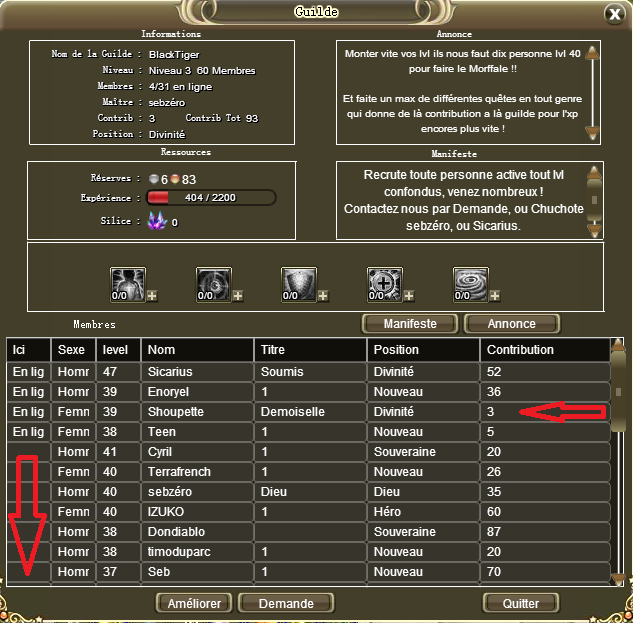Click the purple Silice crystal icon

coord(157,221)
